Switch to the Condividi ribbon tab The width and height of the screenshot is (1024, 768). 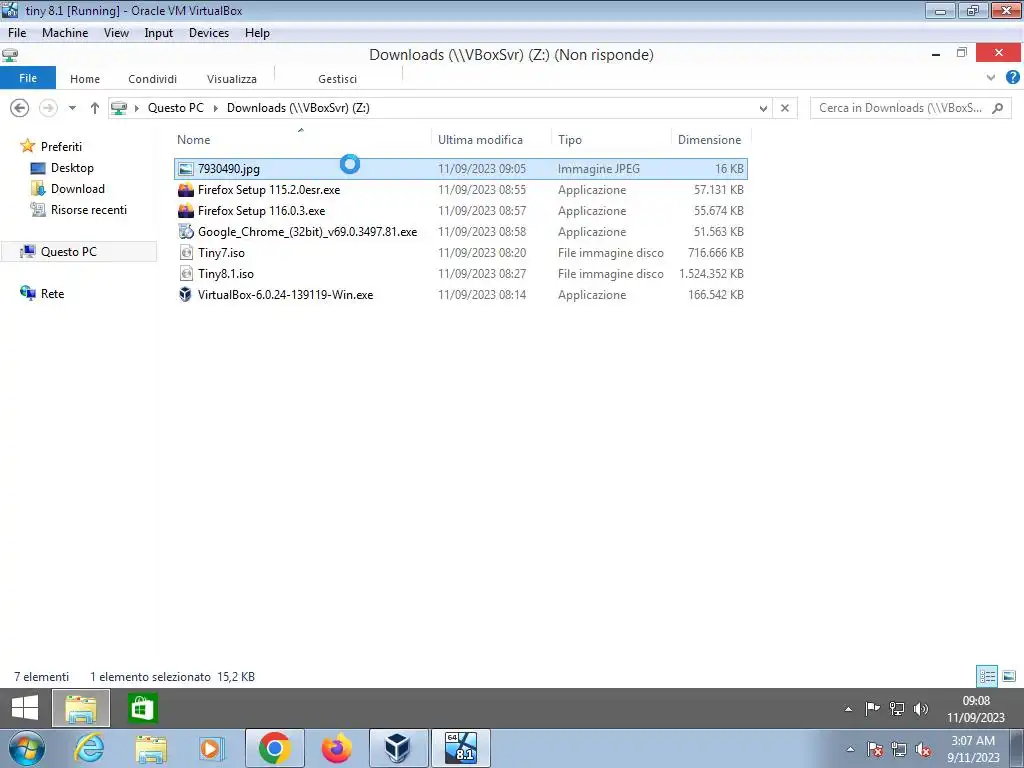point(152,79)
